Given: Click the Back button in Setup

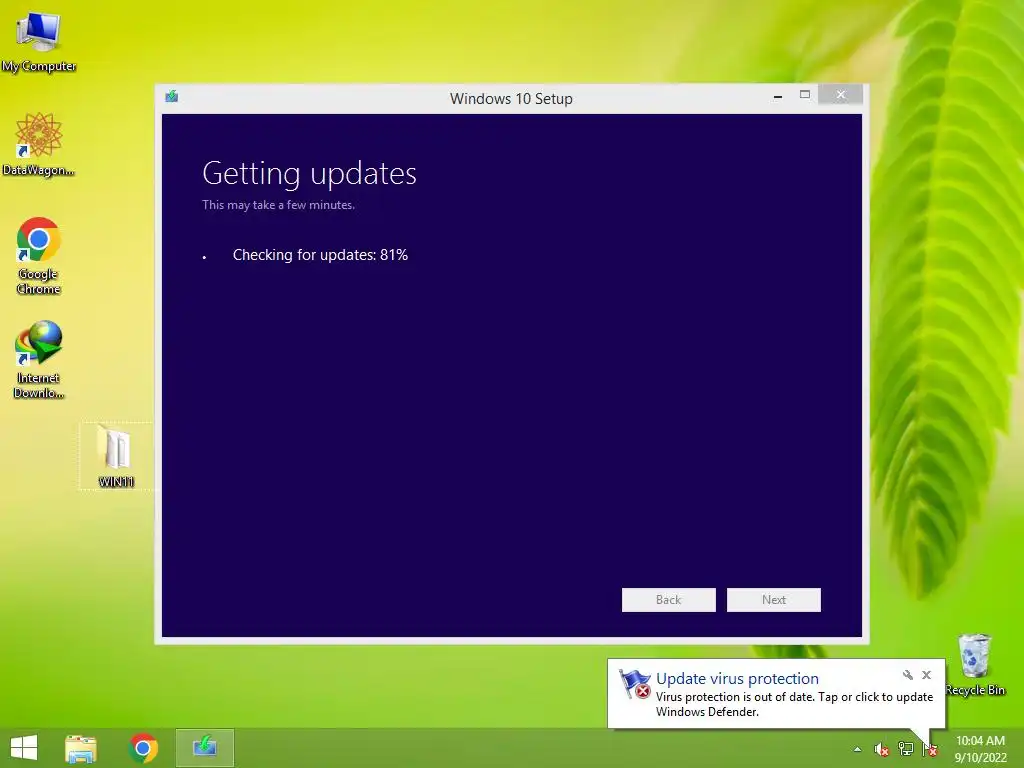Looking at the screenshot, I should [668, 600].
